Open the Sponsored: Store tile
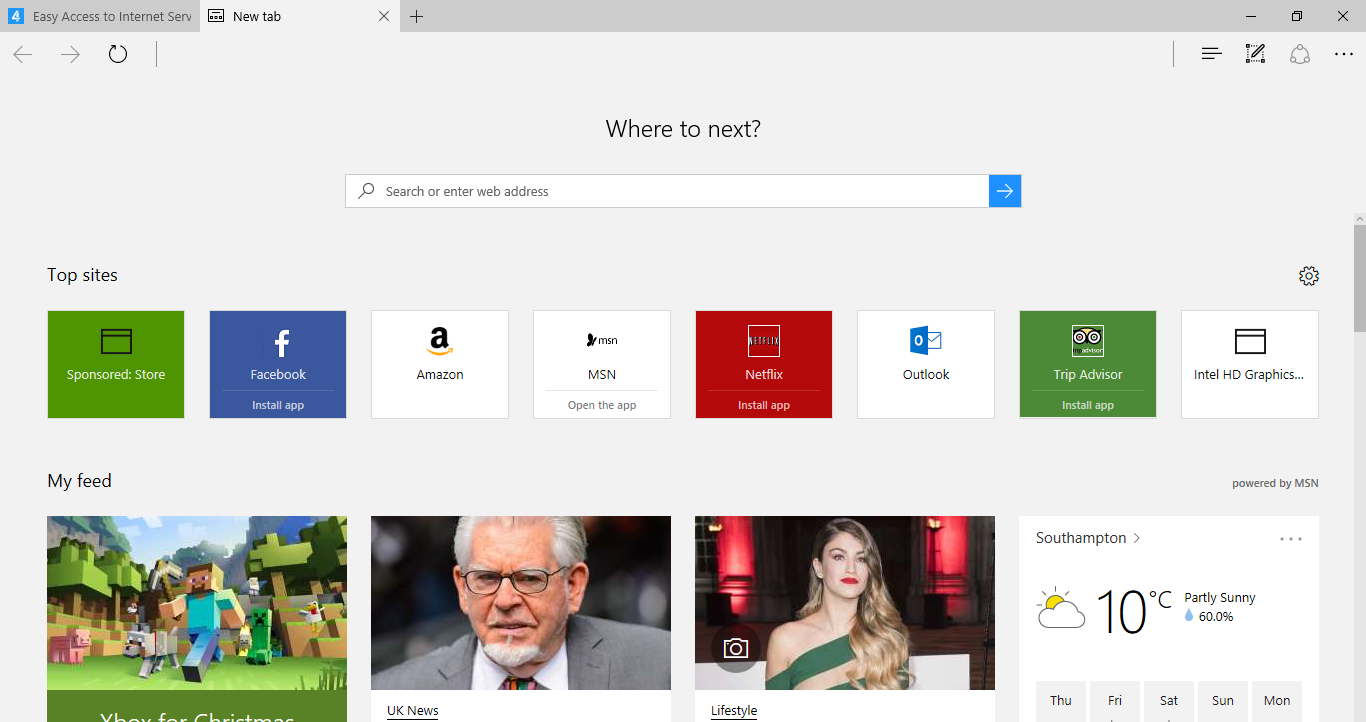1366x722 pixels. click(116, 364)
